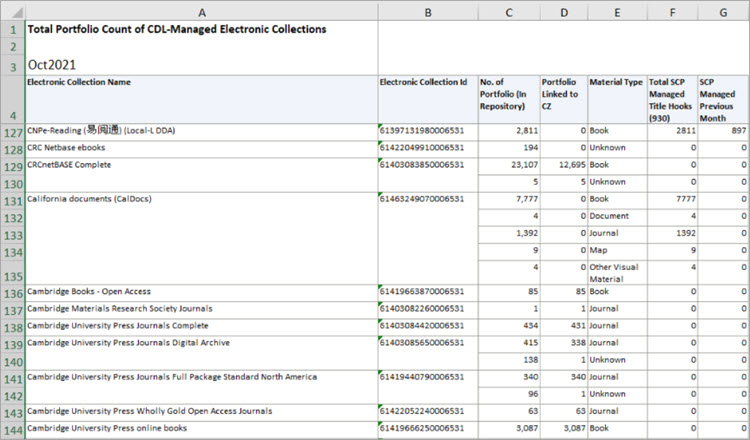Click the 'Map' material type cell
This screenshot has width=750, height=440.
pyautogui.click(x=618, y=252)
